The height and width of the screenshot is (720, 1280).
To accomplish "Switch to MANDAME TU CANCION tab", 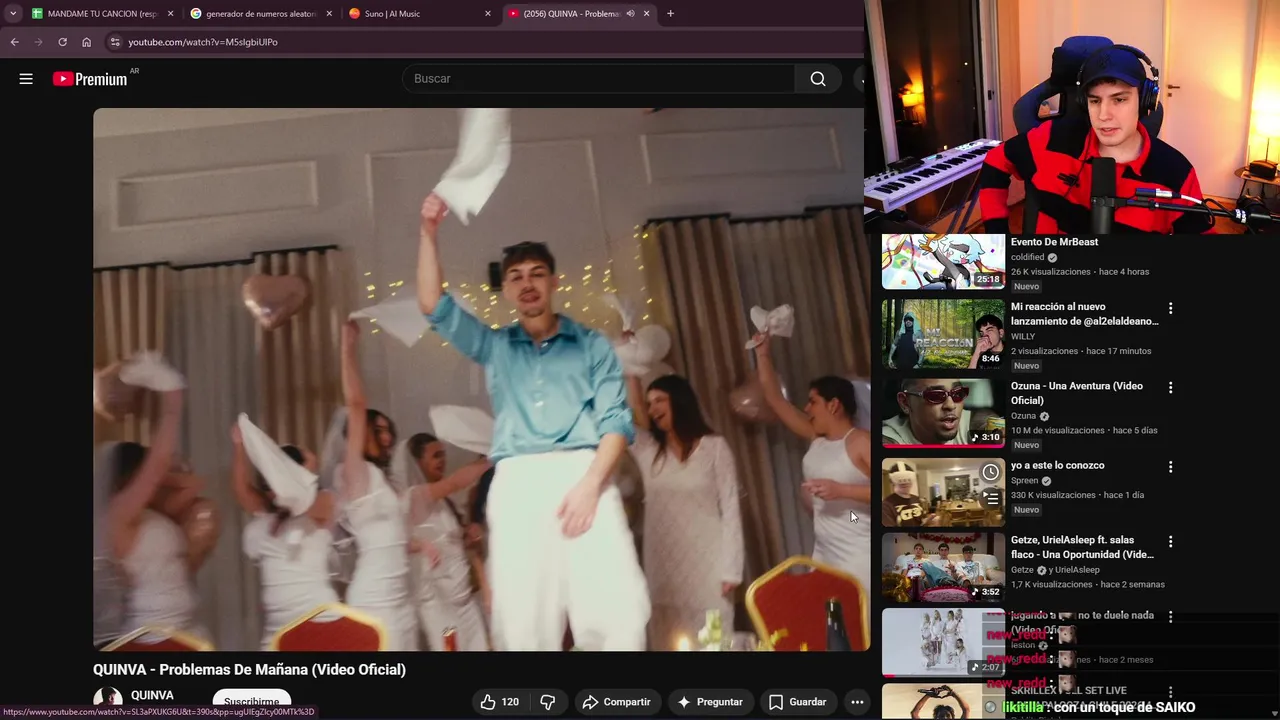I will (102, 13).
